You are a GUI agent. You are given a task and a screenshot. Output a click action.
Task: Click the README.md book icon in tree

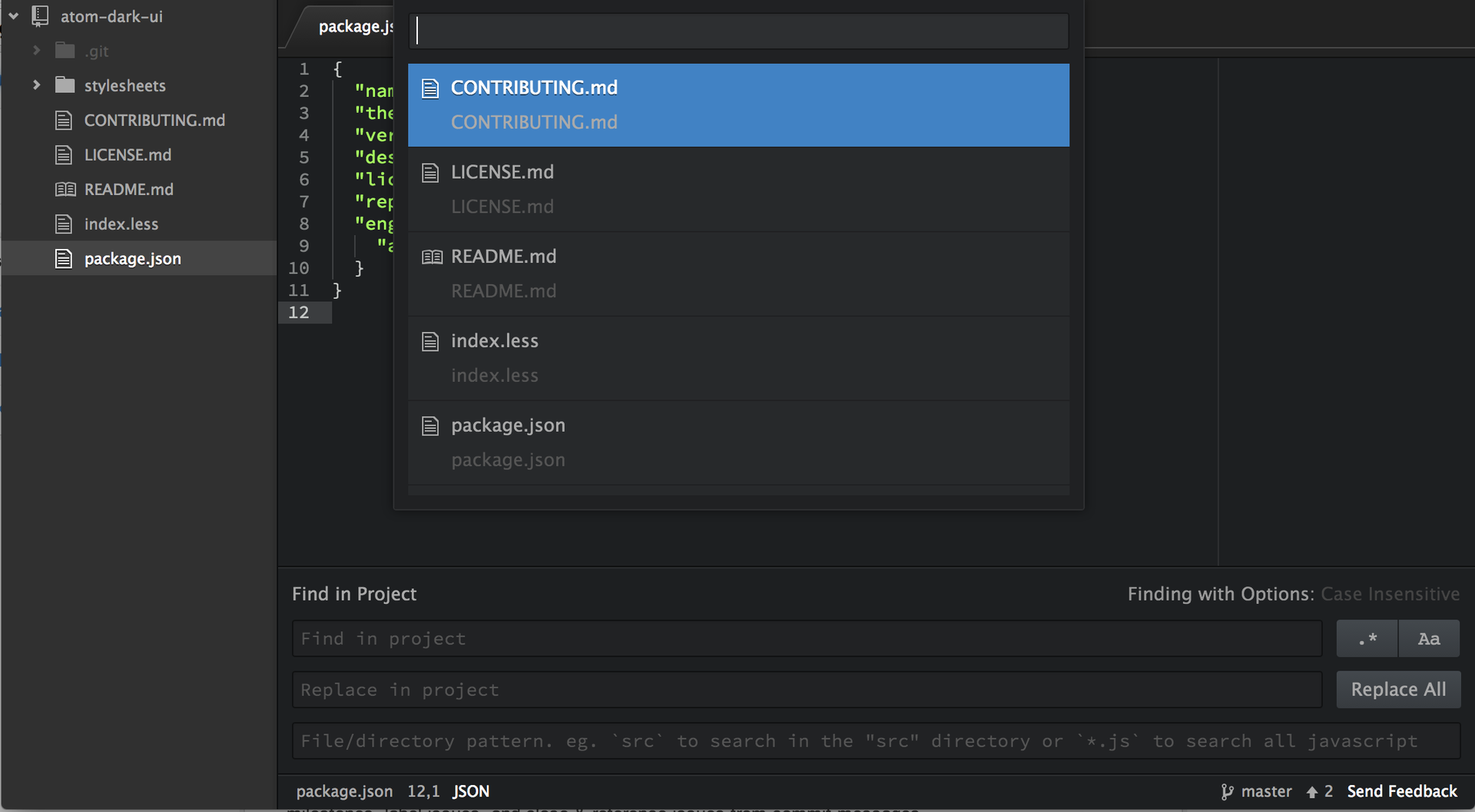[x=65, y=190]
